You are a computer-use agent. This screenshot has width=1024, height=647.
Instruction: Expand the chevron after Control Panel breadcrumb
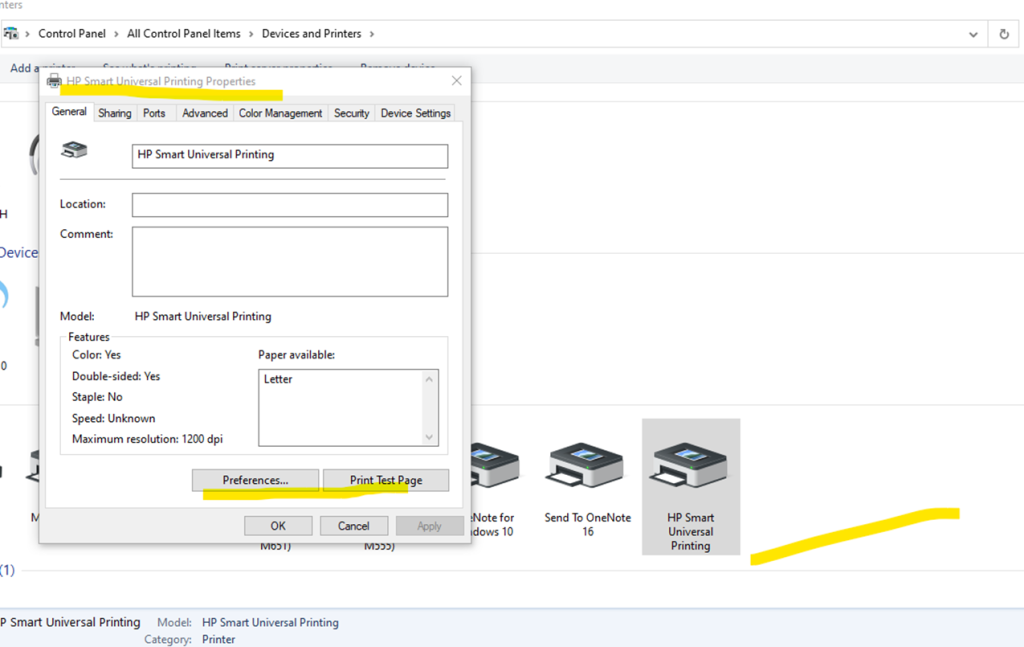point(116,34)
